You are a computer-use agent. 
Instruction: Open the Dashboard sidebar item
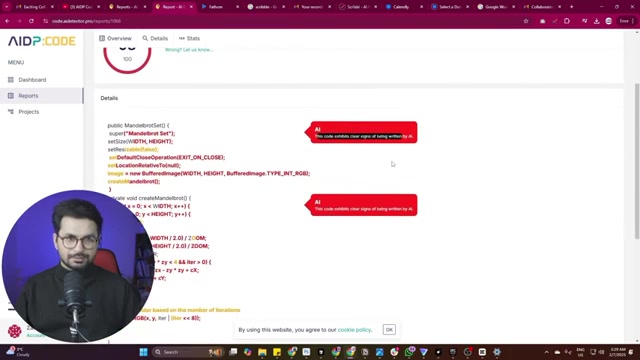pos(27,80)
